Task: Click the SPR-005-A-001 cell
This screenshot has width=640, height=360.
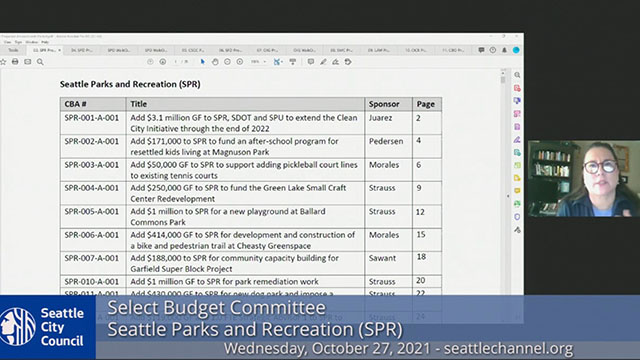Action: 93,217
